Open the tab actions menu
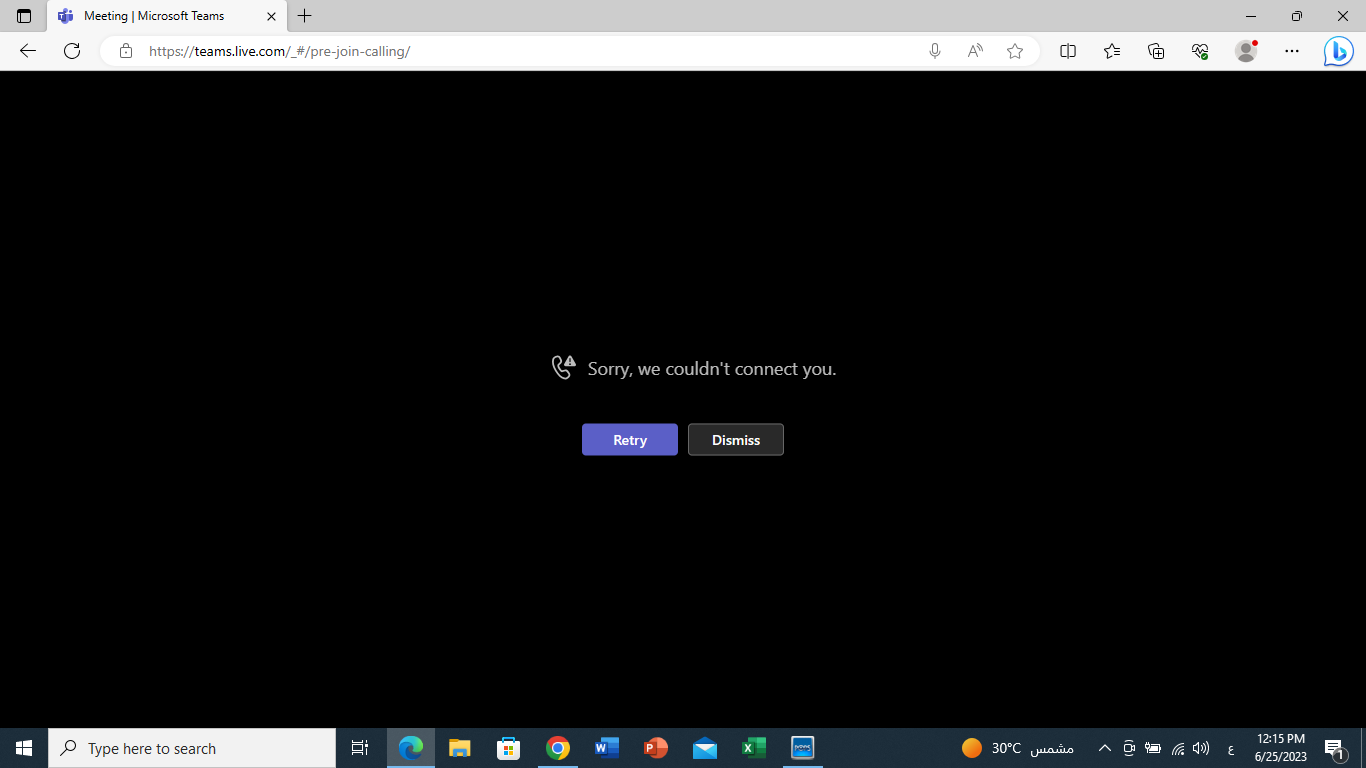Image resolution: width=1366 pixels, height=768 pixels. 24,16
